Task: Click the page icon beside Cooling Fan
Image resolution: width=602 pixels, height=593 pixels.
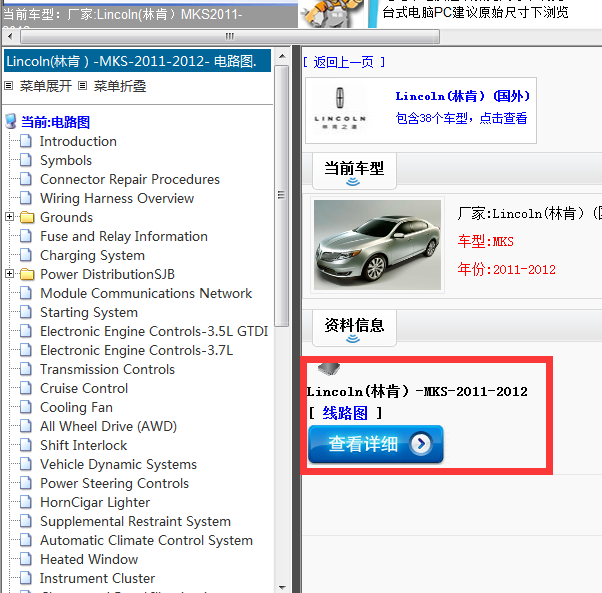Action: coord(26,407)
